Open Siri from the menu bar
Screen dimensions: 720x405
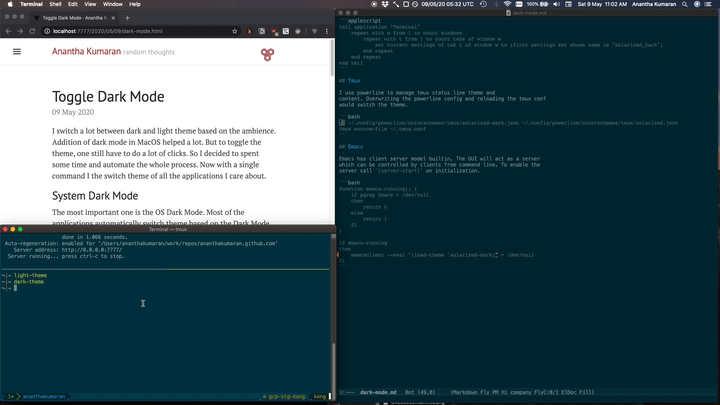(x=697, y=4)
